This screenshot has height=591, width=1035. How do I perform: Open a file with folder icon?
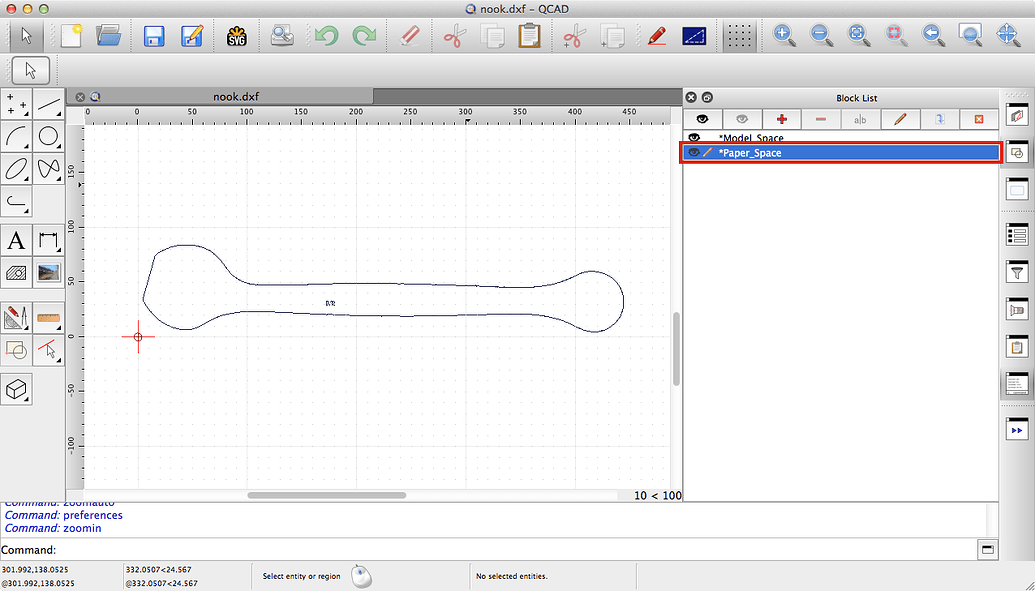tap(108, 36)
